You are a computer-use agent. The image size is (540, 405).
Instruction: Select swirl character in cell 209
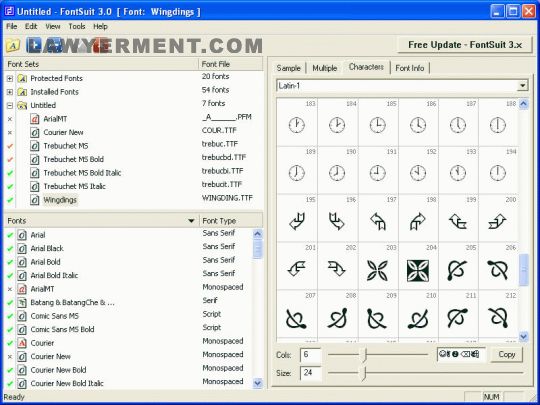377,318
